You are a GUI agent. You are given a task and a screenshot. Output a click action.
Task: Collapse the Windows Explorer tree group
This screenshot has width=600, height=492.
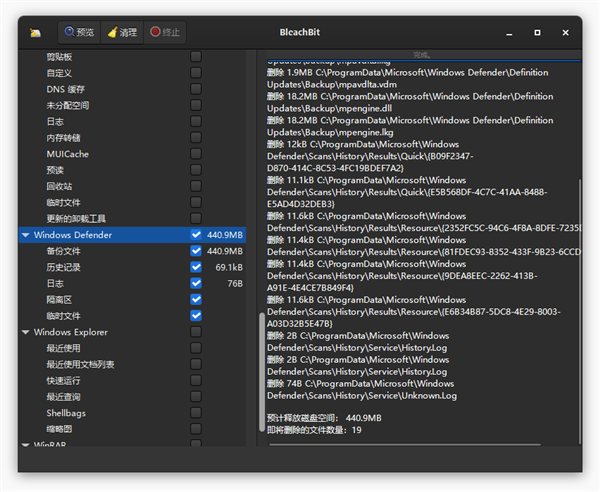(x=26, y=332)
